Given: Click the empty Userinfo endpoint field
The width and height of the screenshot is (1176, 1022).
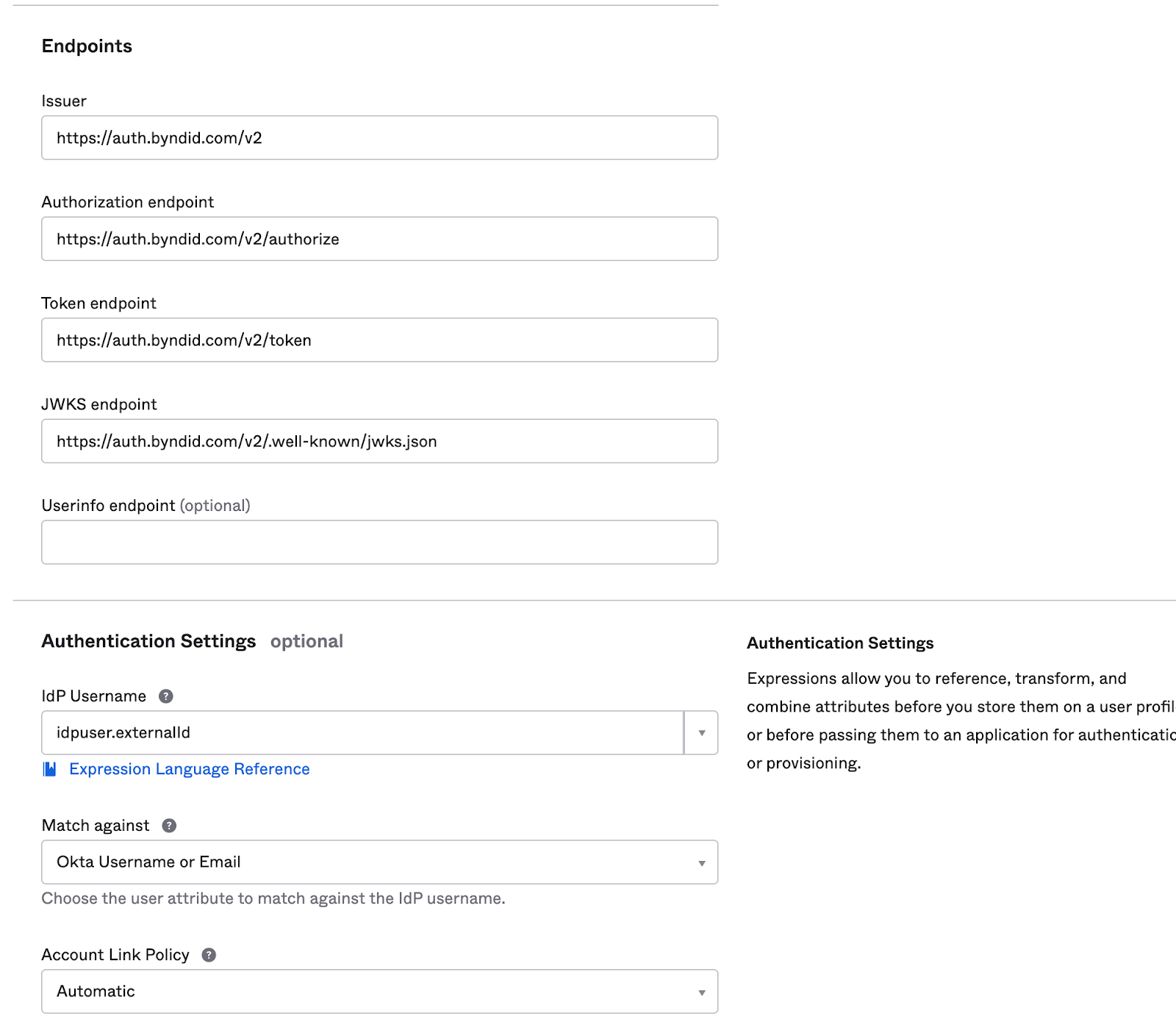Looking at the screenshot, I should pos(379,543).
